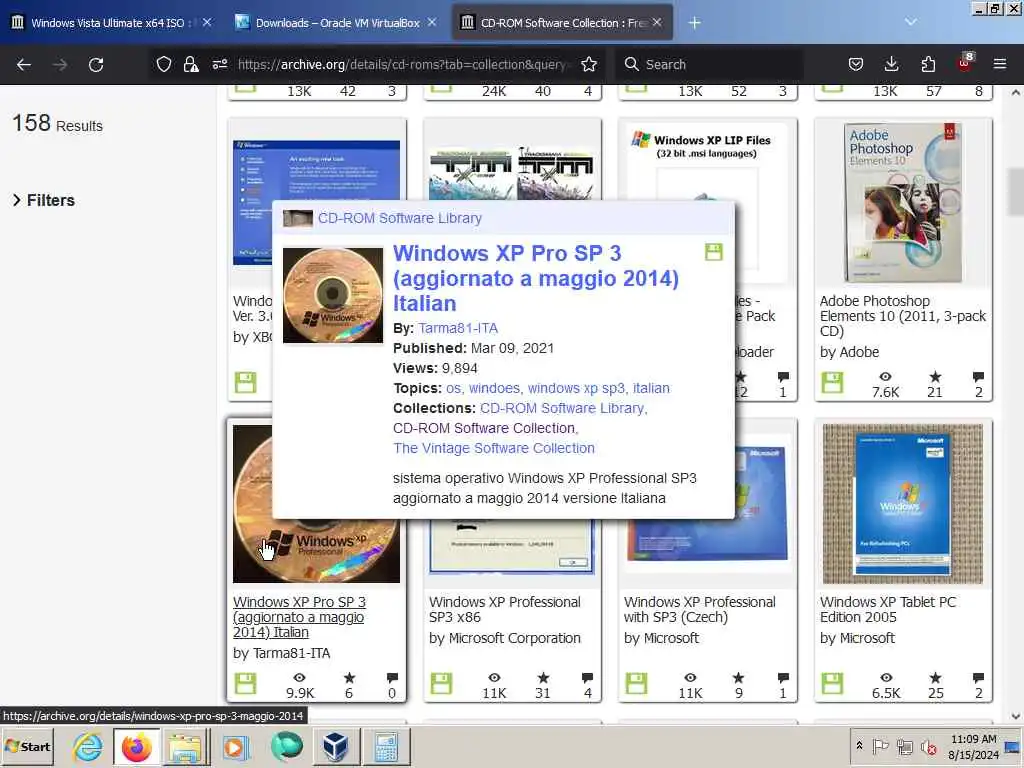Click the uBlock extension icon with badge 8
1024x768 pixels.
965,63
